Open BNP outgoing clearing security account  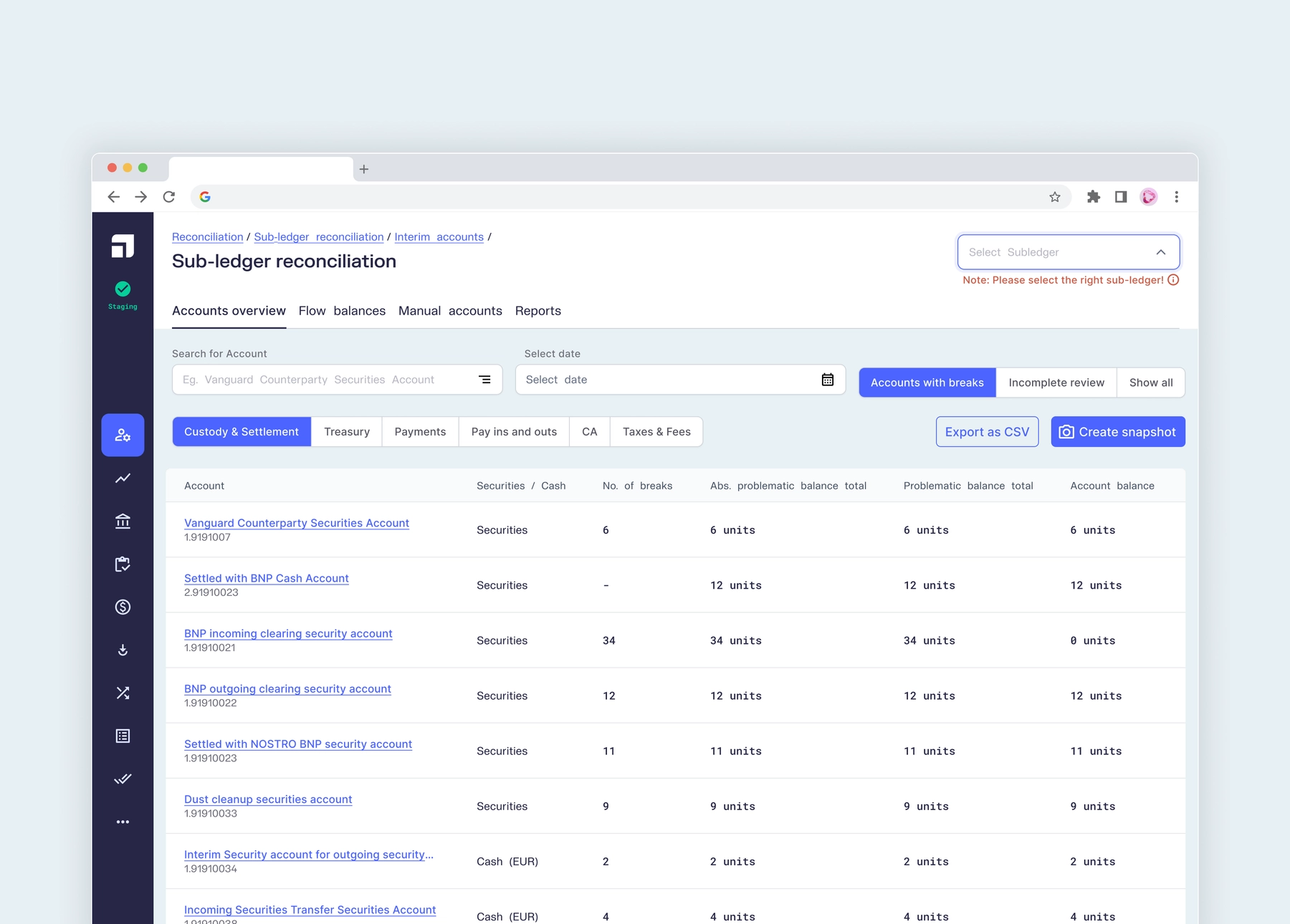pos(287,688)
